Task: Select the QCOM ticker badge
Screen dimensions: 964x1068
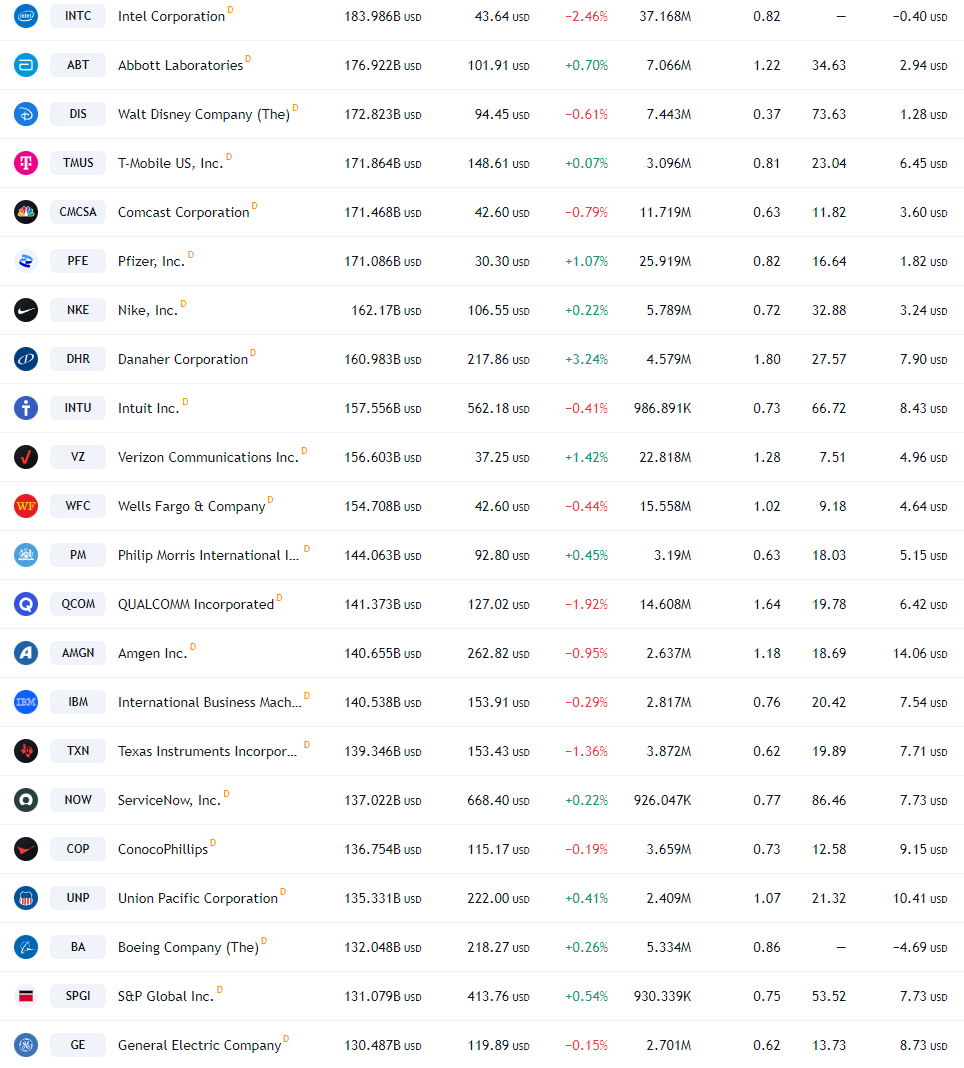Action: (78, 604)
